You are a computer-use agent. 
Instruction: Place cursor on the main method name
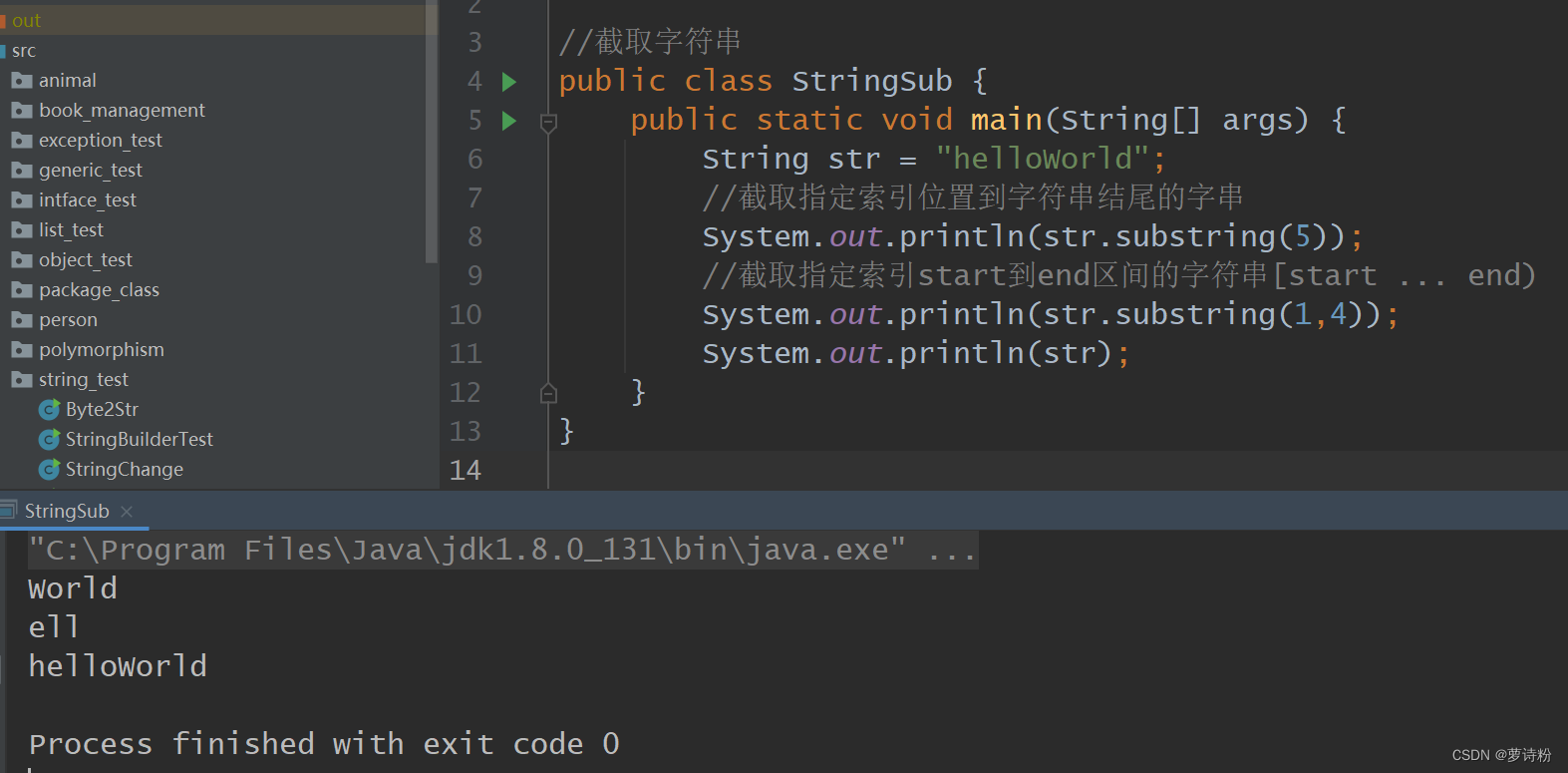1006,120
